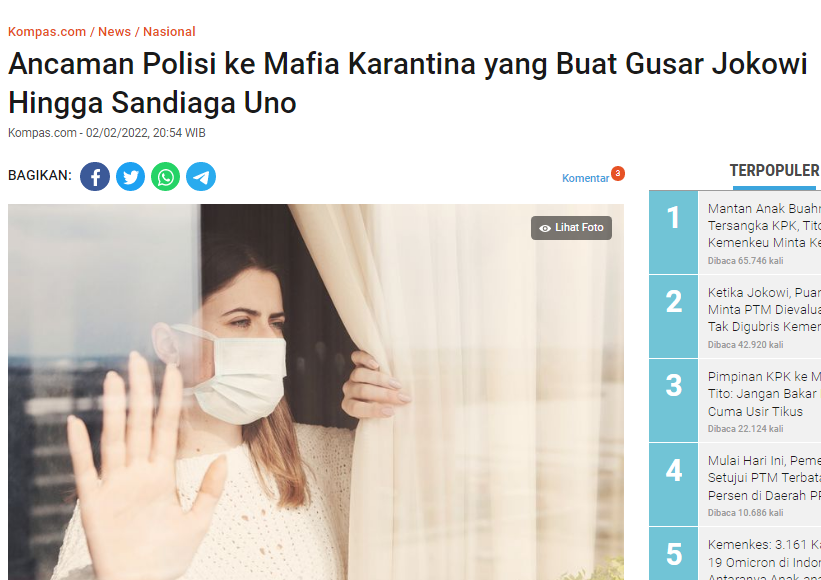The height and width of the screenshot is (580, 821).
Task: Go to Kompas.com breadcrumb
Action: coord(47,31)
